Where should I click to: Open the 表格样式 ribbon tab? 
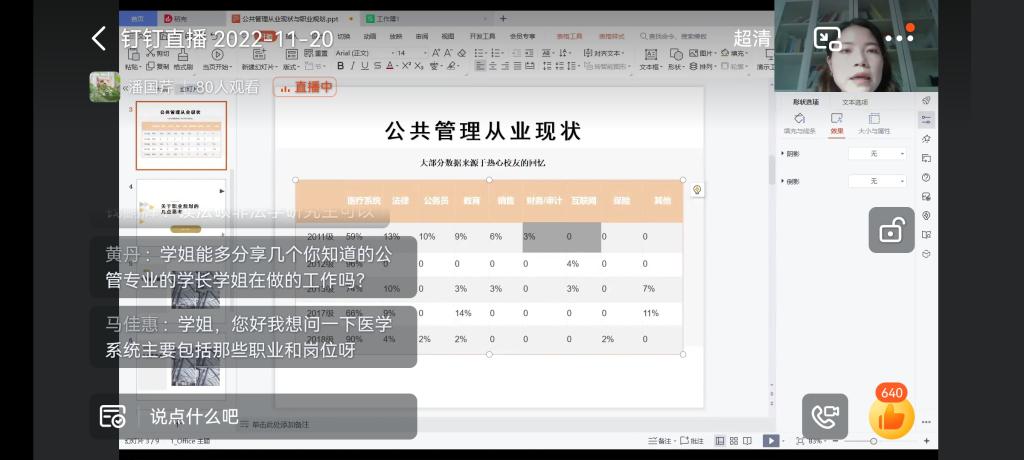(612, 37)
